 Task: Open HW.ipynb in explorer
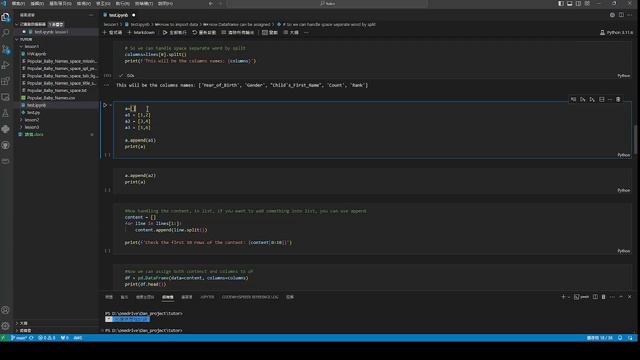(x=36, y=54)
